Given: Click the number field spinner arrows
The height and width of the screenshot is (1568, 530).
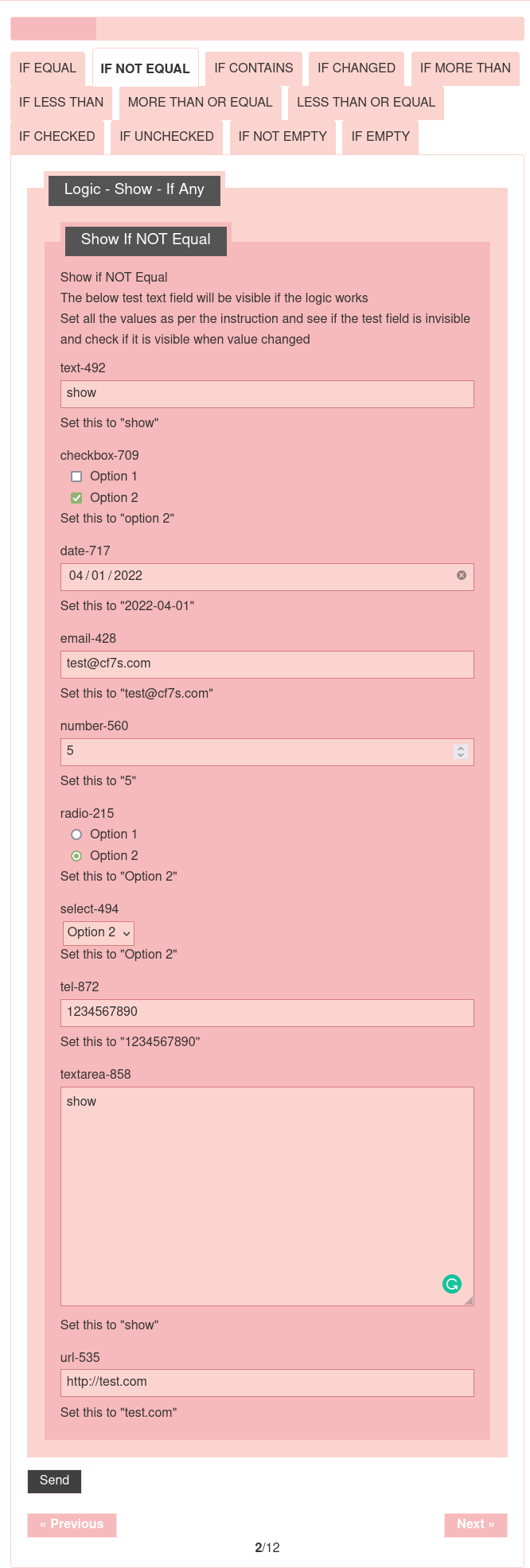Looking at the screenshot, I should point(460,752).
